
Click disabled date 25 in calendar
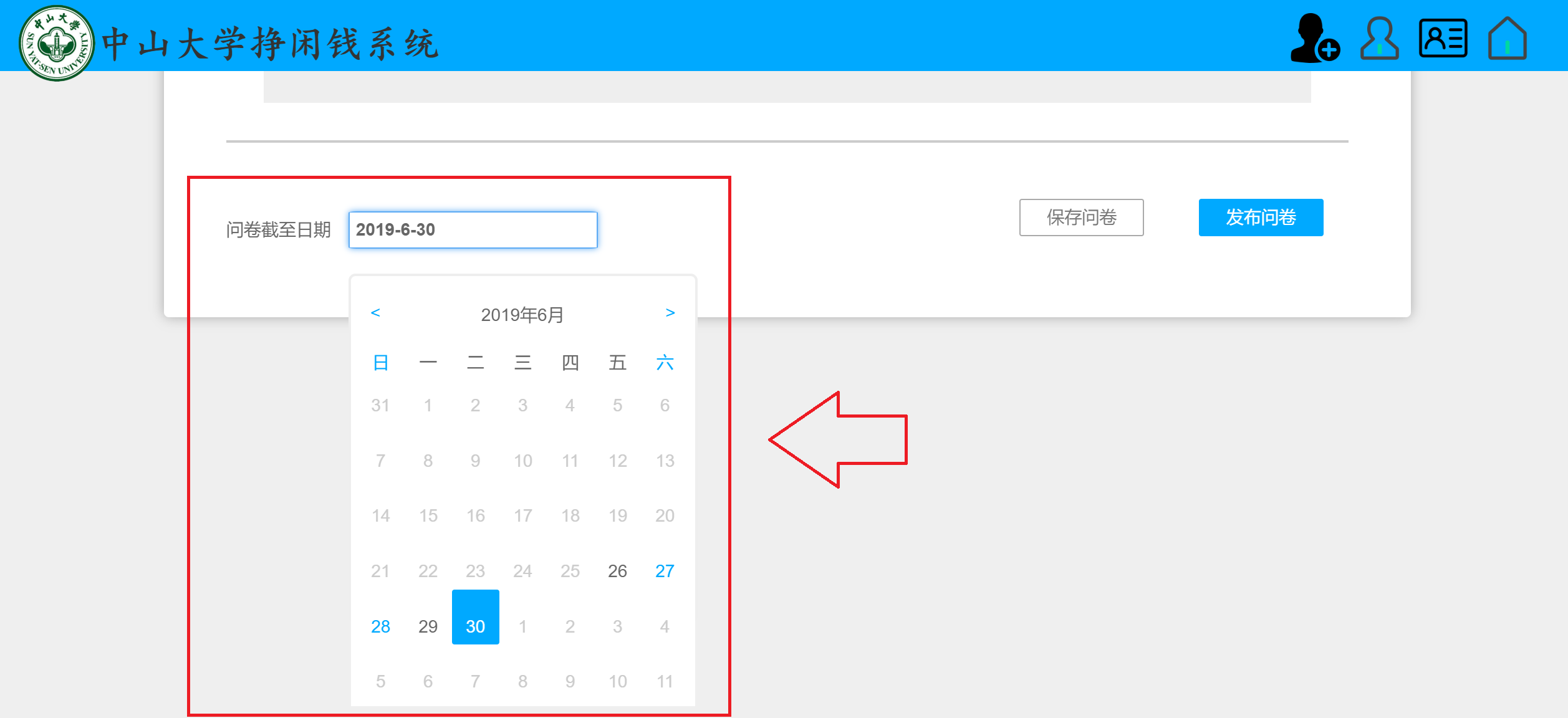[570, 571]
